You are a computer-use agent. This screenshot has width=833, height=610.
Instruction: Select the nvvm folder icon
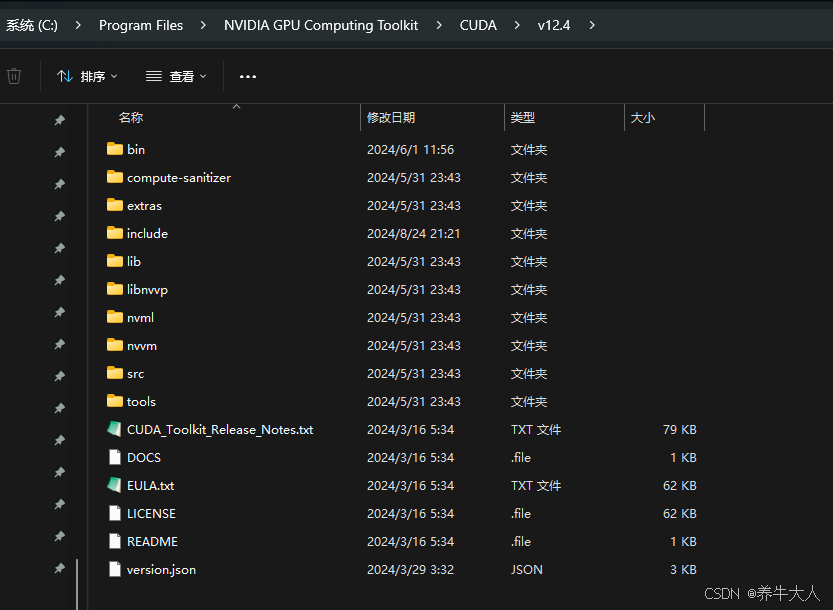point(115,345)
